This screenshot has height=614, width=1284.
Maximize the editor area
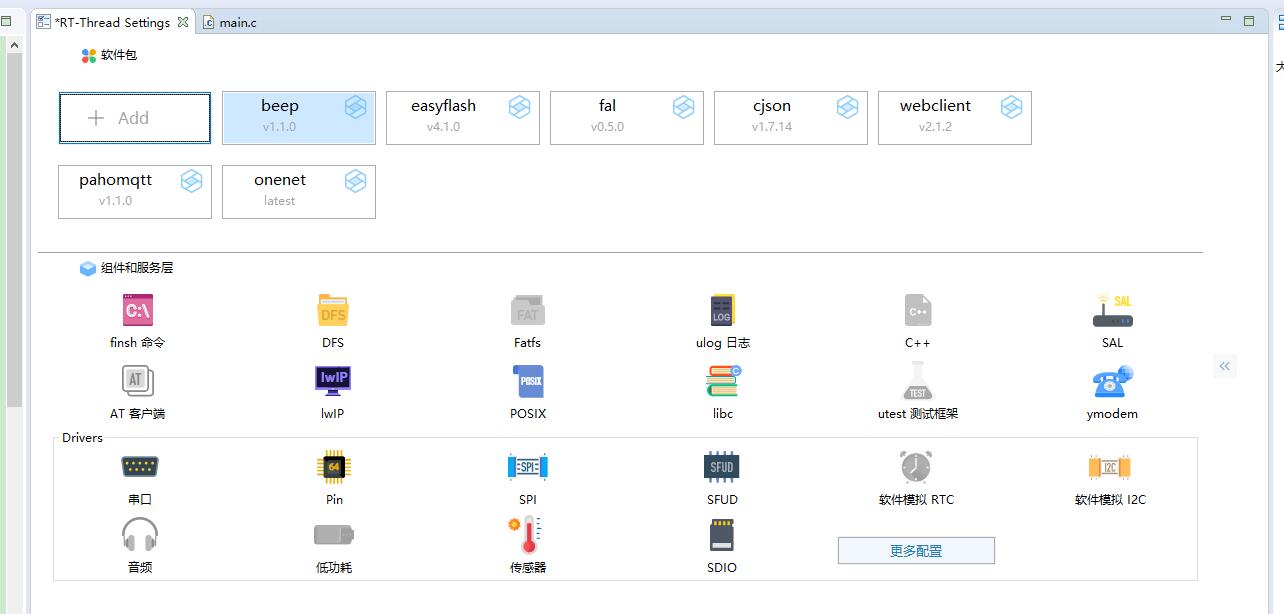[x=1249, y=20]
